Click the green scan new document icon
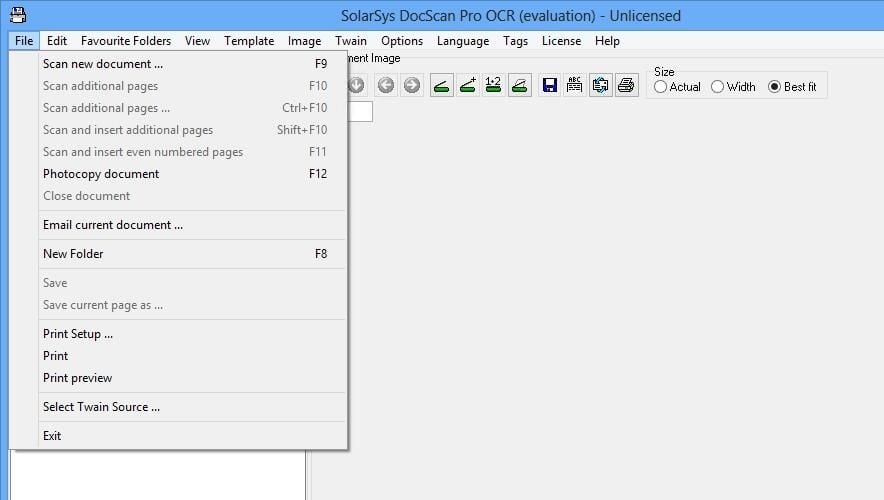Screen dimensions: 884x500 [x=441, y=85]
